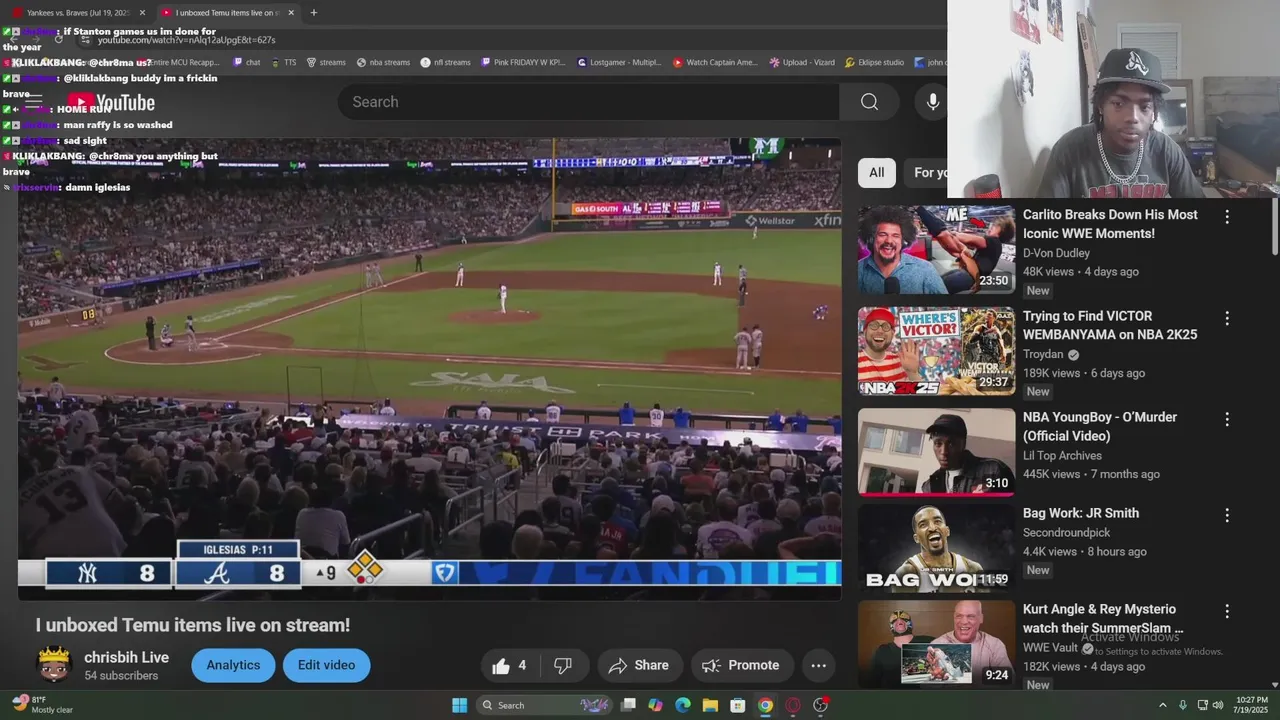
Task: Open network settings from system tray
Action: pos(1202,705)
